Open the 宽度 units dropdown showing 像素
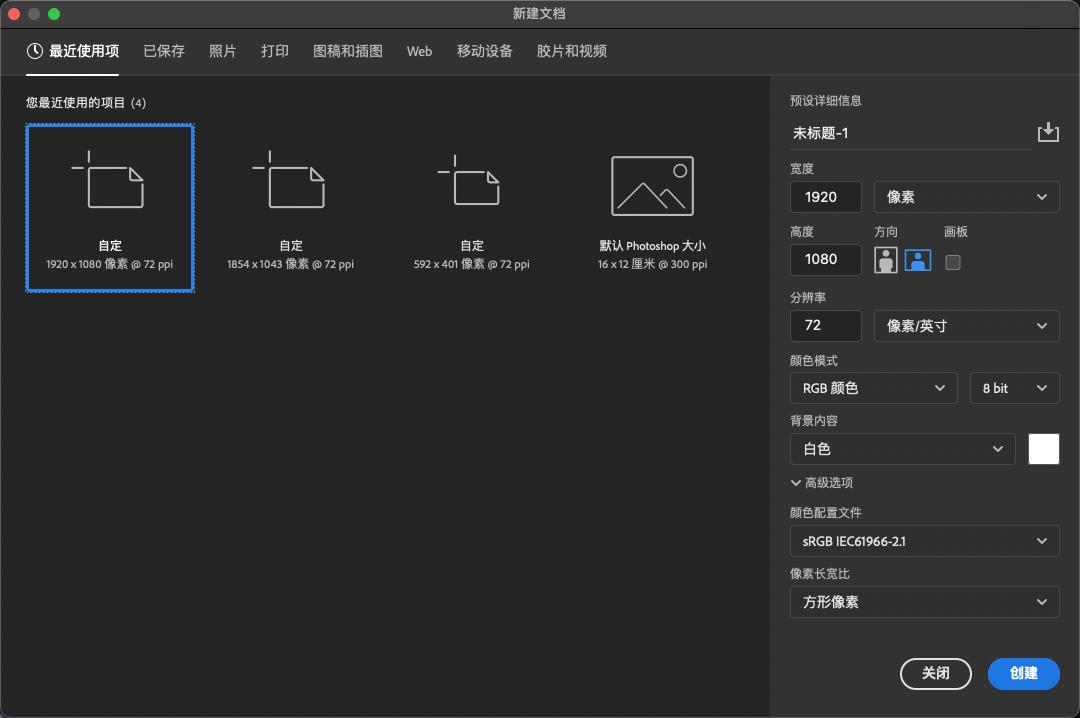The height and width of the screenshot is (718, 1080). coord(966,197)
